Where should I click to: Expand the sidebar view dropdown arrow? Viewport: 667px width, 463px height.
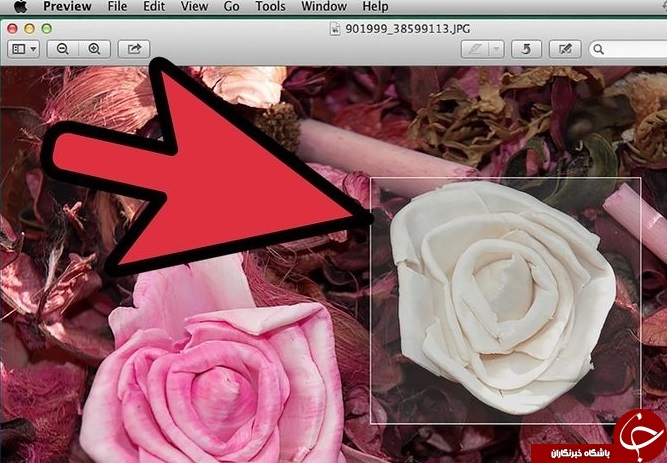click(x=33, y=49)
